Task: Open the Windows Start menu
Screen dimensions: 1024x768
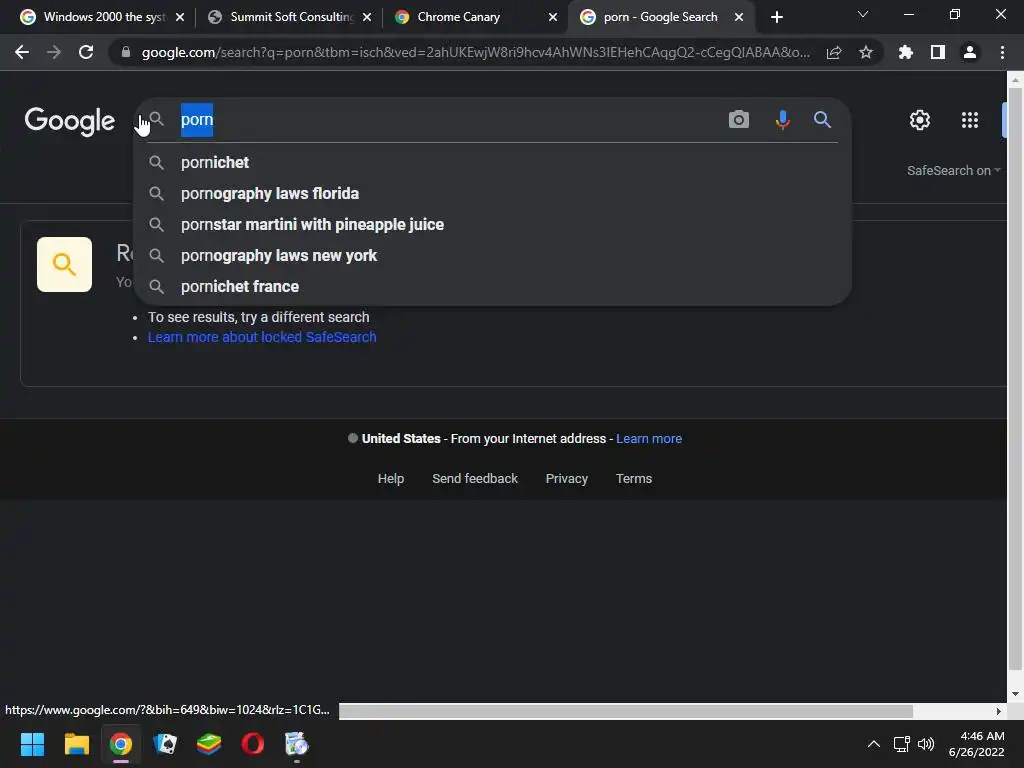Action: (x=32, y=744)
